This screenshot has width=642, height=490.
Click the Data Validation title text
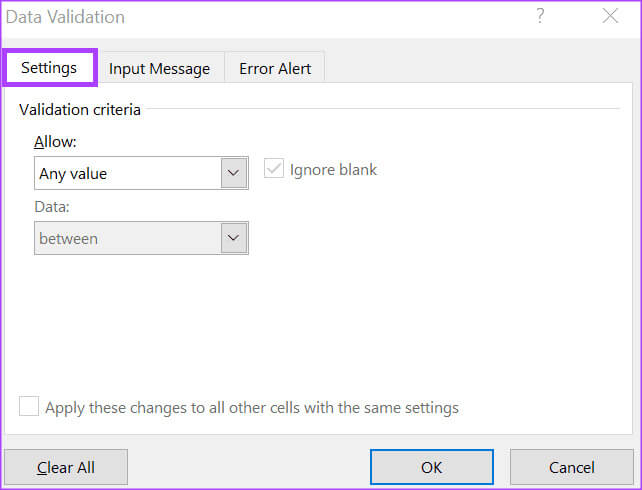(x=65, y=17)
